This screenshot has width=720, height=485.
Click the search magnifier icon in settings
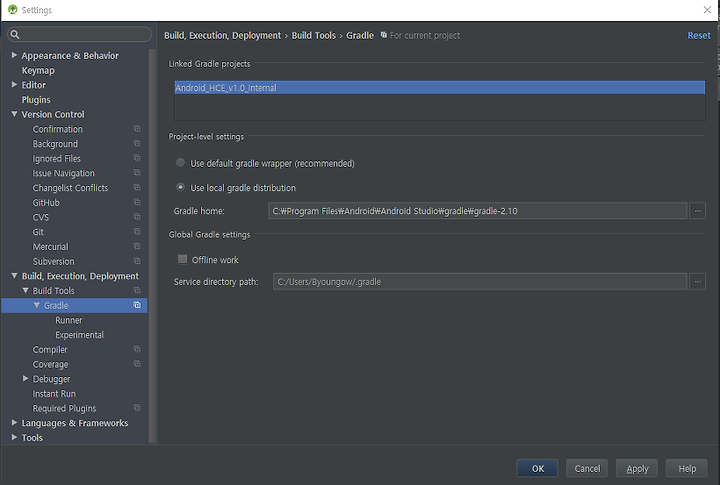(x=15, y=34)
